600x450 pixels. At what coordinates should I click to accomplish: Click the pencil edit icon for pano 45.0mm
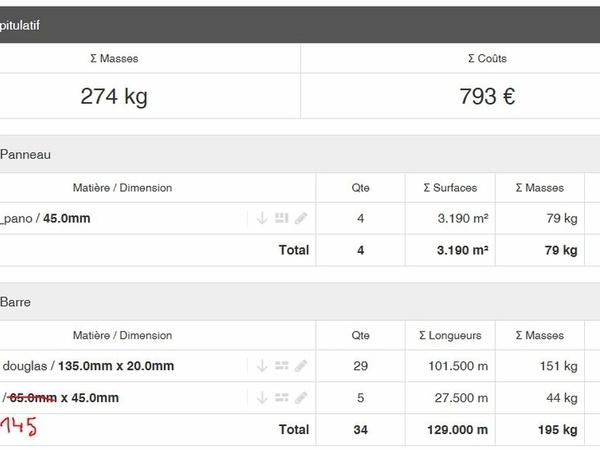click(x=301, y=218)
